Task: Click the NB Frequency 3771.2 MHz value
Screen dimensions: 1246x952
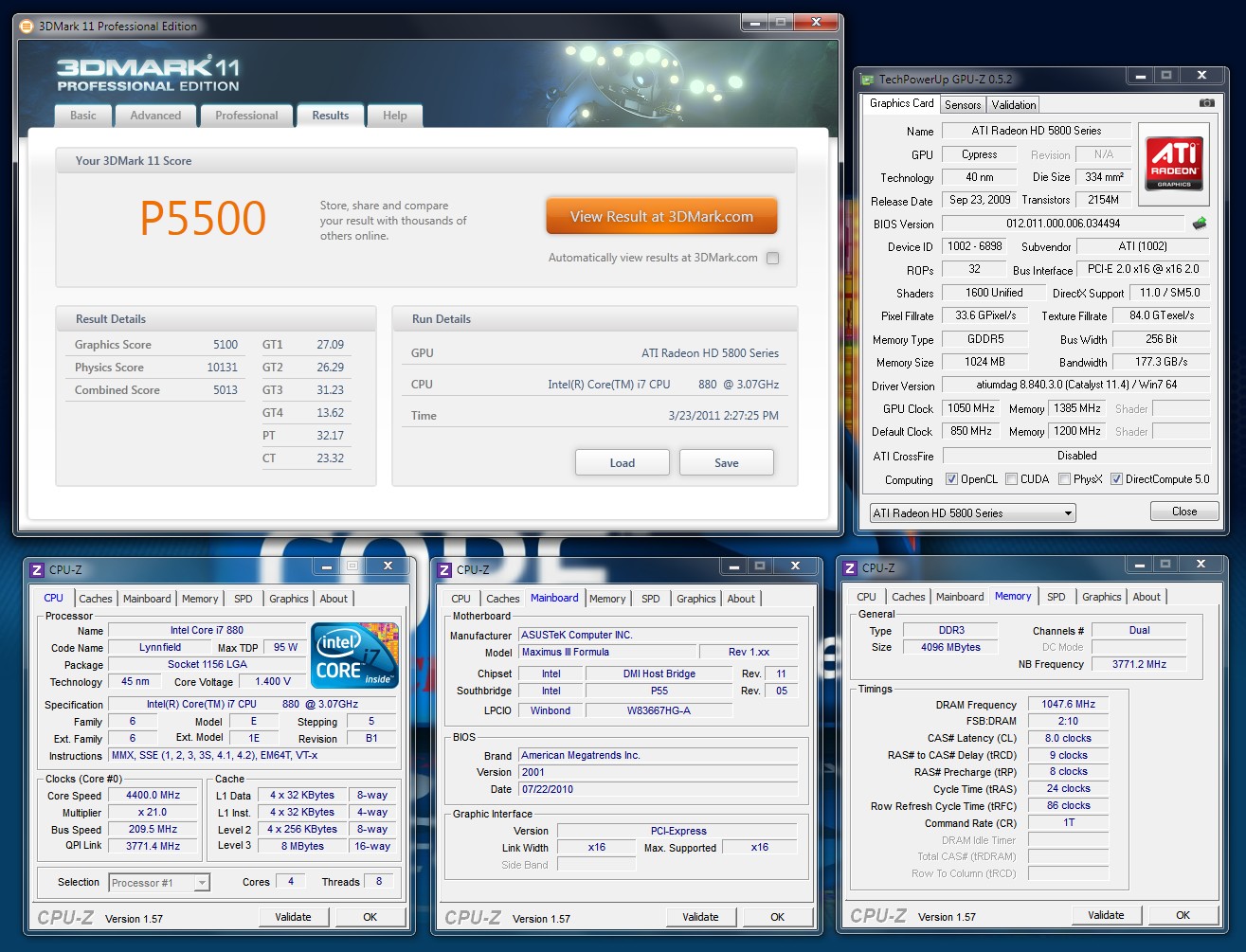Action: tap(1139, 664)
